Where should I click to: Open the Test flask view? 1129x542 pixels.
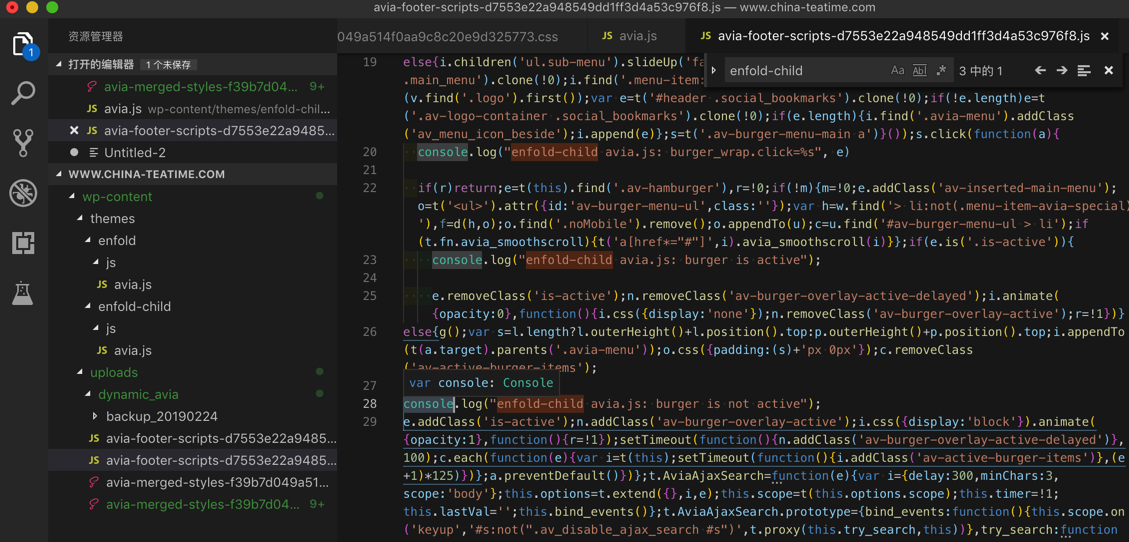[x=23, y=292]
